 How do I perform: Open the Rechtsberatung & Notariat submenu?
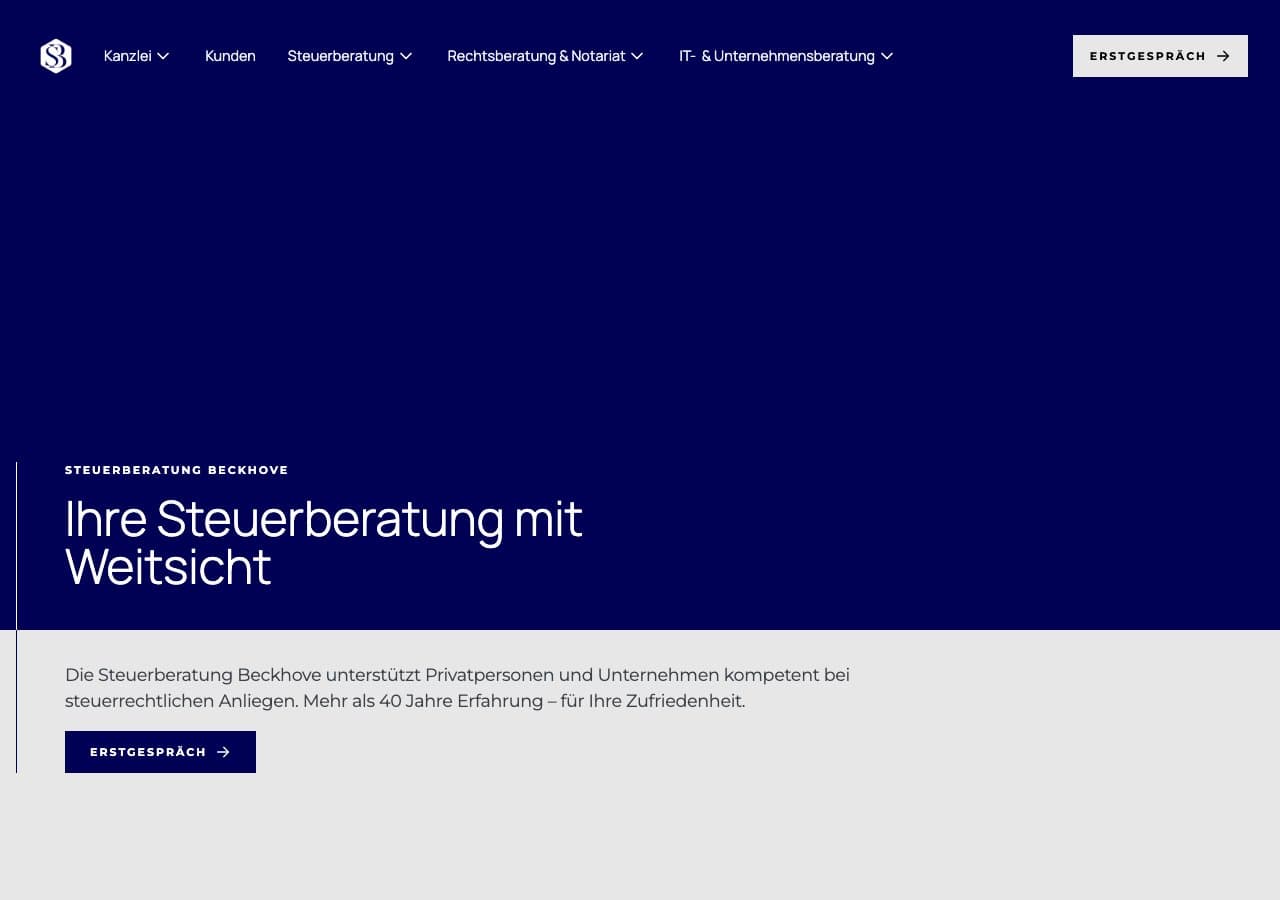[536, 56]
